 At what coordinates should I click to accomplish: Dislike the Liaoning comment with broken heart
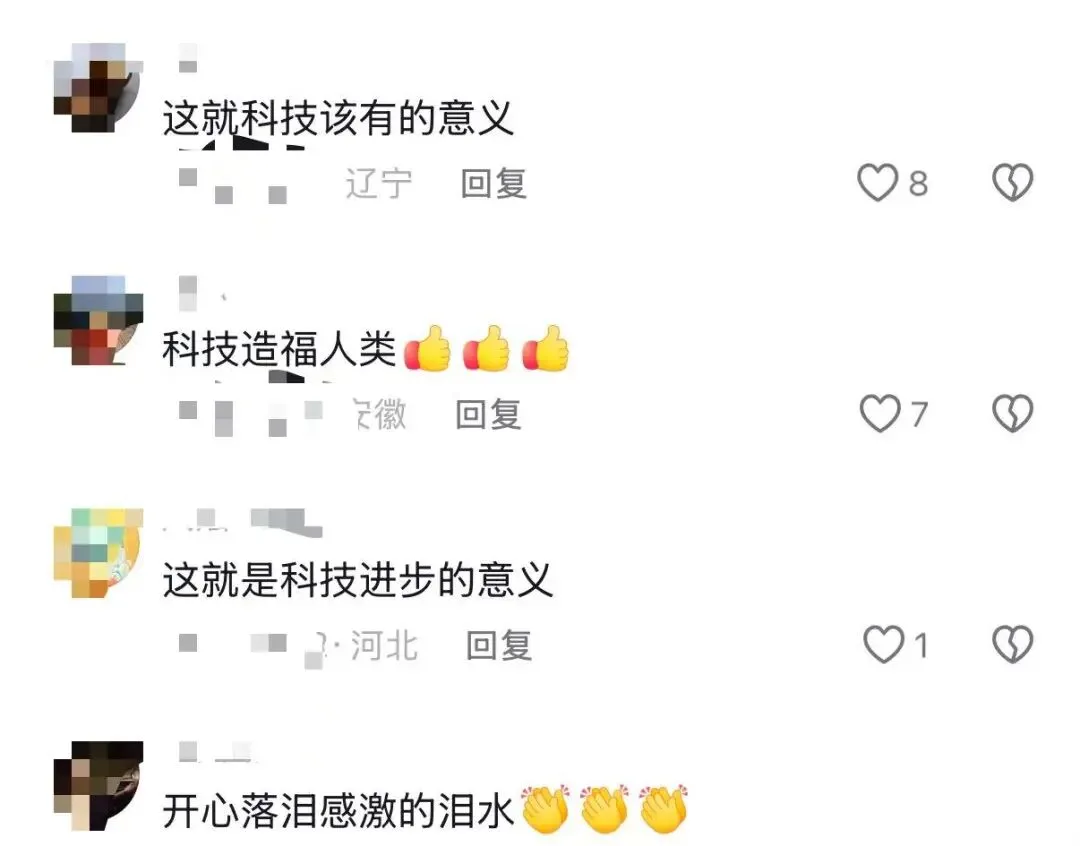point(1012,183)
